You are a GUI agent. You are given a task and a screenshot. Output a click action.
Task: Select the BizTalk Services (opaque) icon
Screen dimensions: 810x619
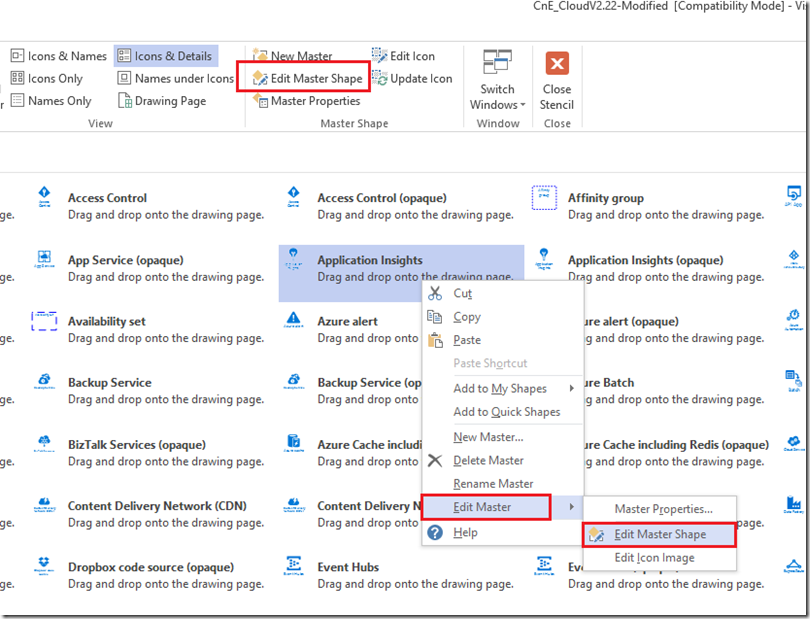pos(44,443)
